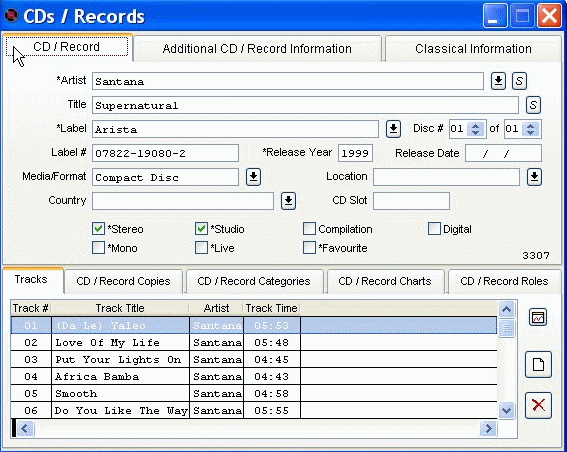
Task: Click track time '04:58'
Action: (272, 393)
